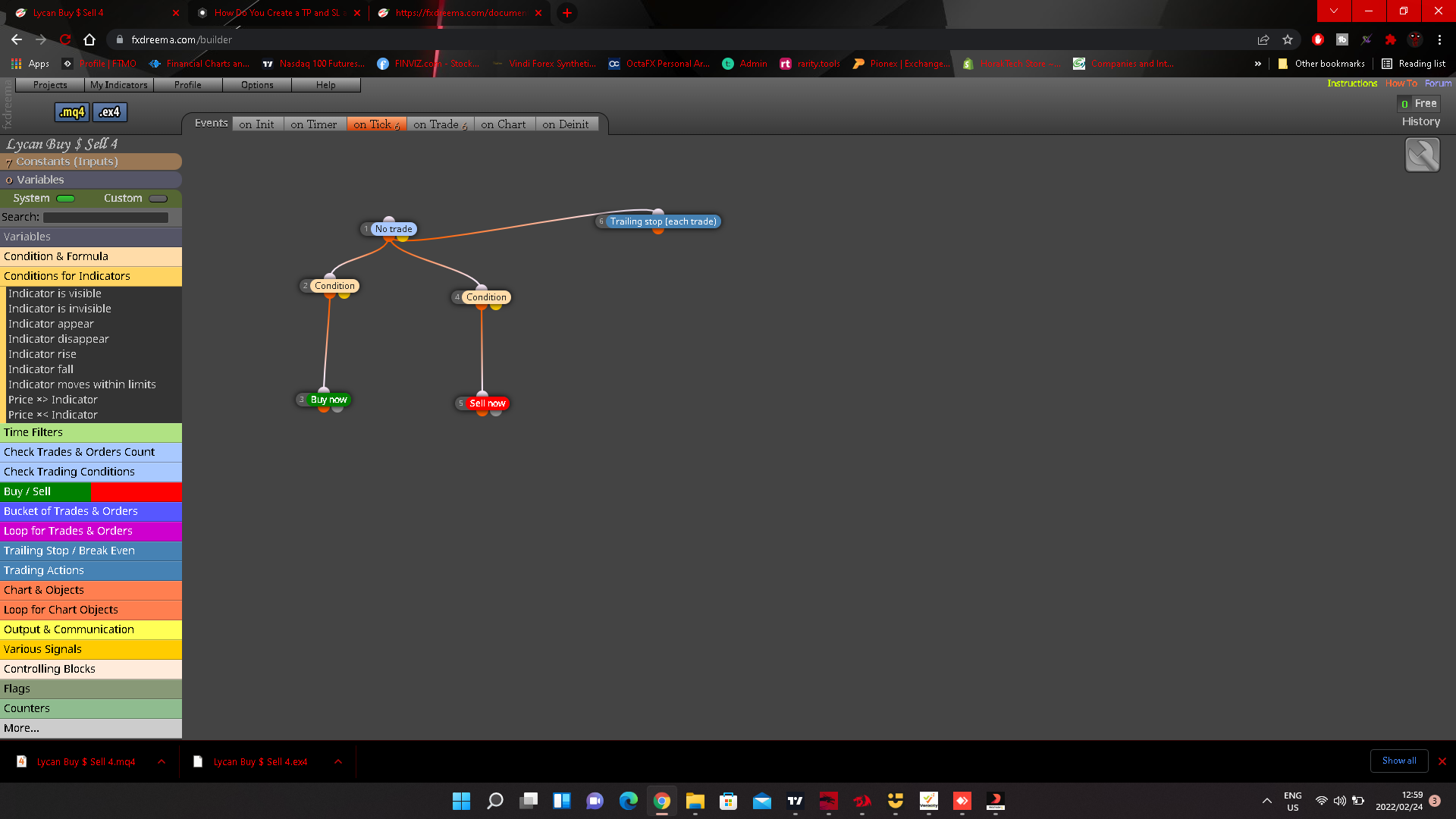Open options arrow for Lycan Buy $ Sell 4.mq4 download
This screenshot has height=819, width=1456.
pos(162,761)
